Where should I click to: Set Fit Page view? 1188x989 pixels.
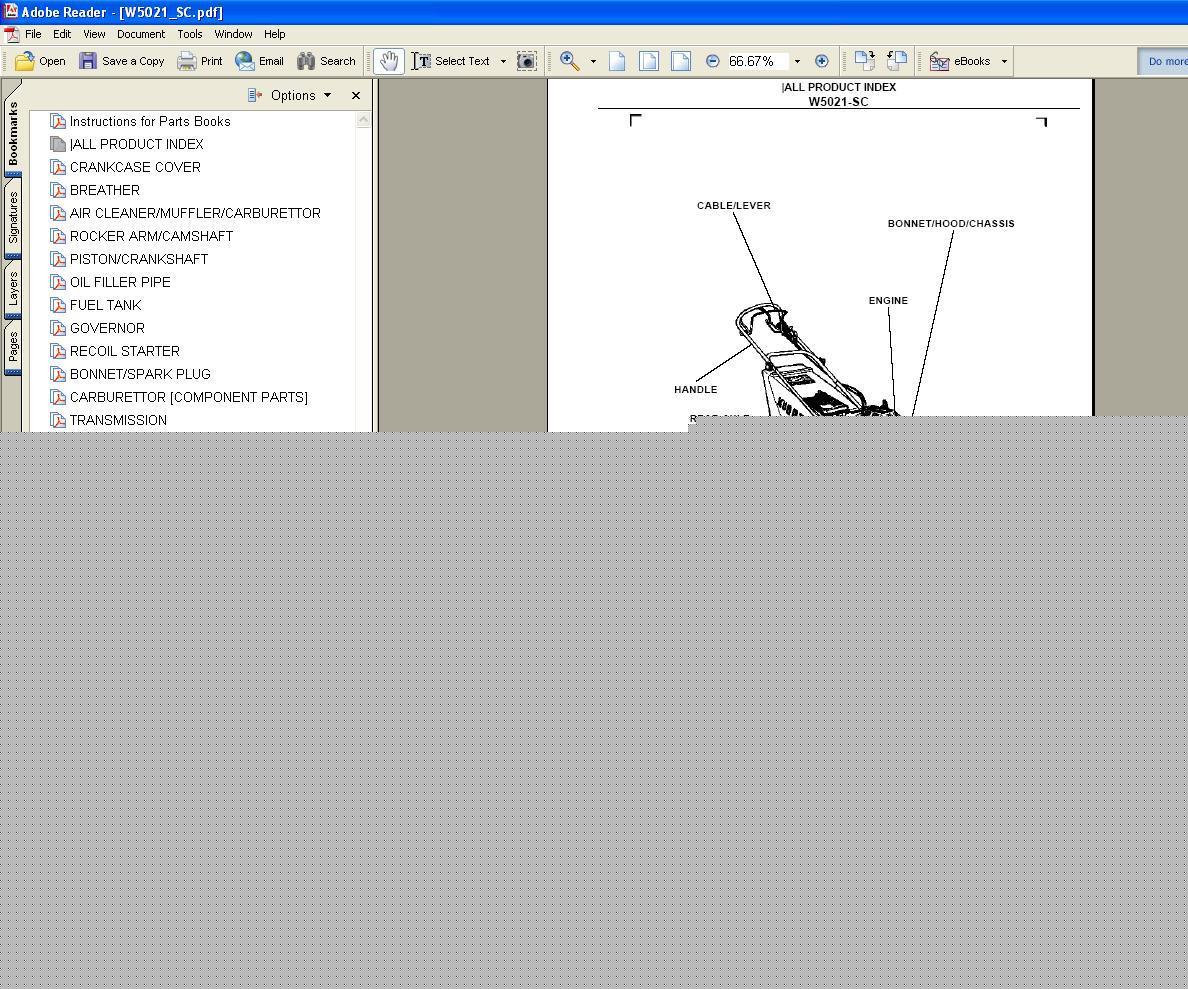tap(649, 61)
